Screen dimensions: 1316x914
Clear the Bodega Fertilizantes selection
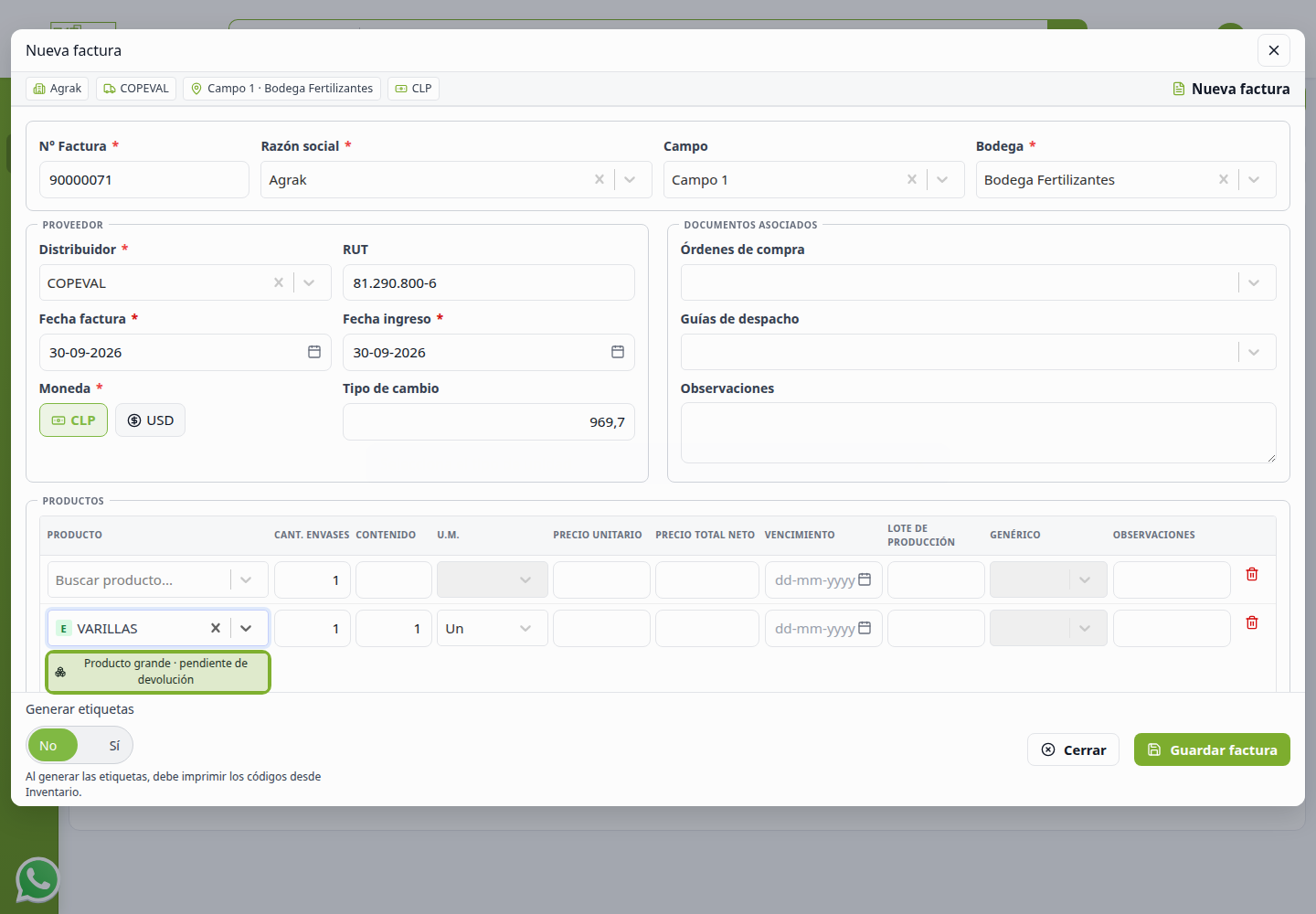coord(1224,179)
